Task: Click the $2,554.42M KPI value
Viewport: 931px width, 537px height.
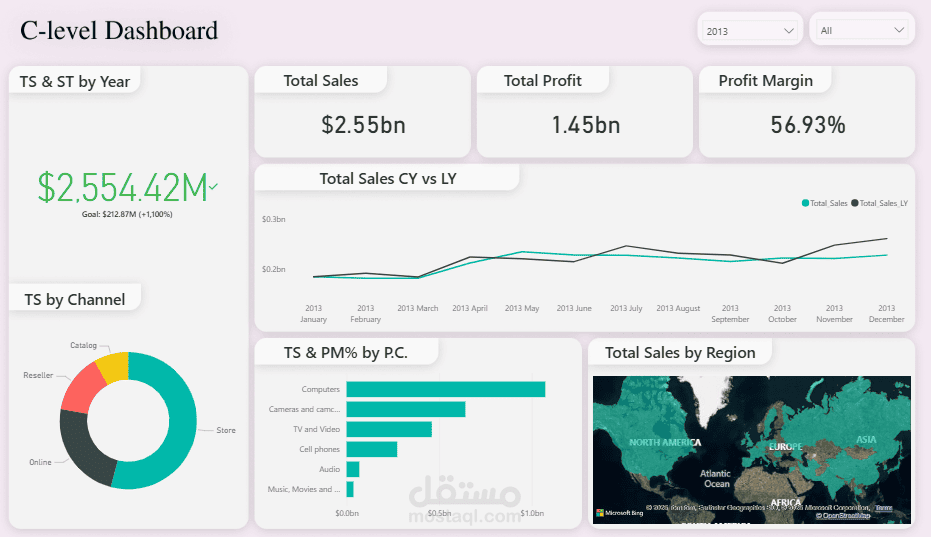Action: click(122, 188)
